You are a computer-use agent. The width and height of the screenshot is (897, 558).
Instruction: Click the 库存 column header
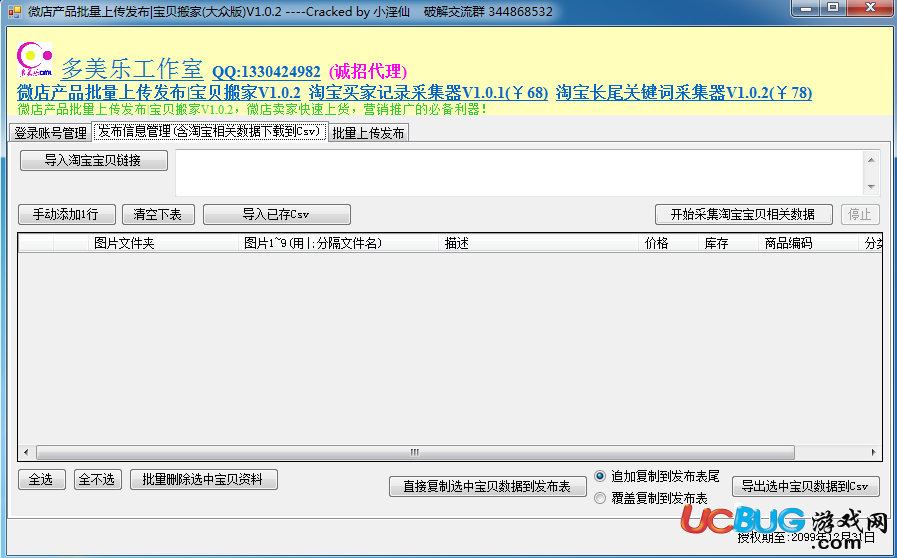point(729,243)
